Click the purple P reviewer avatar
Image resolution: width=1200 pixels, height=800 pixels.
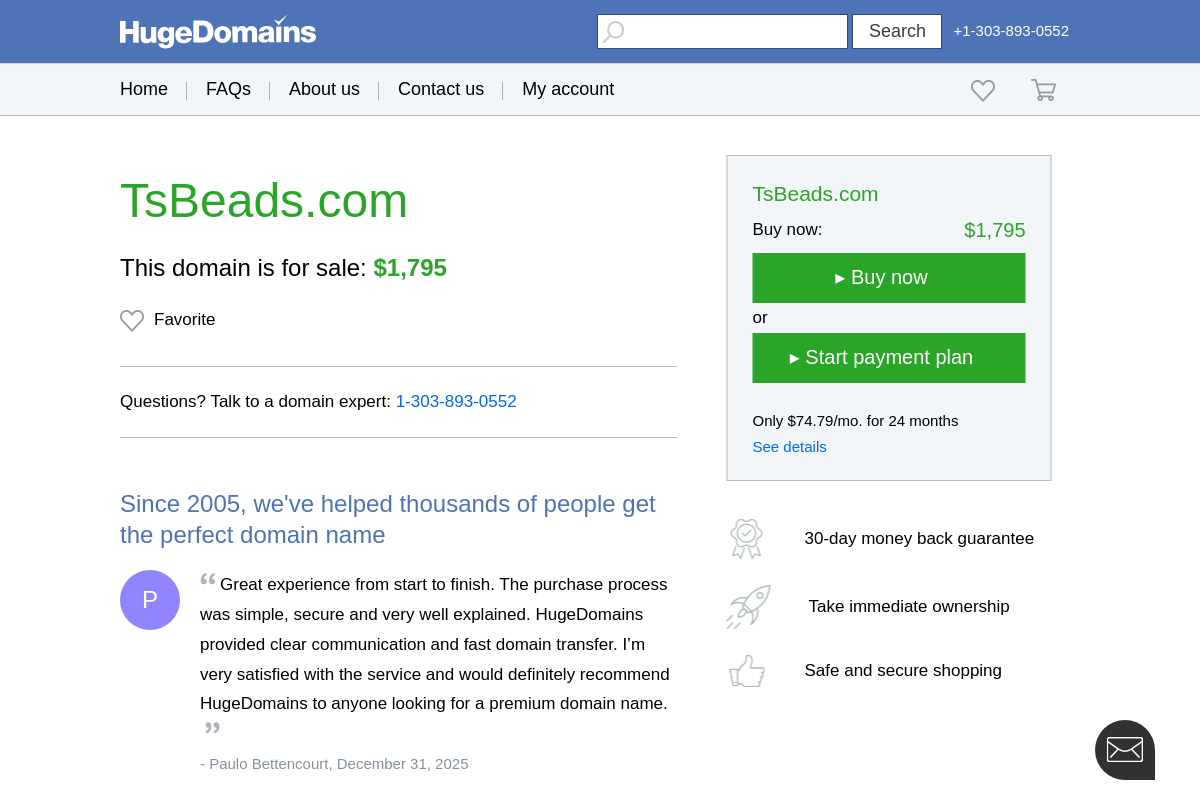point(150,600)
